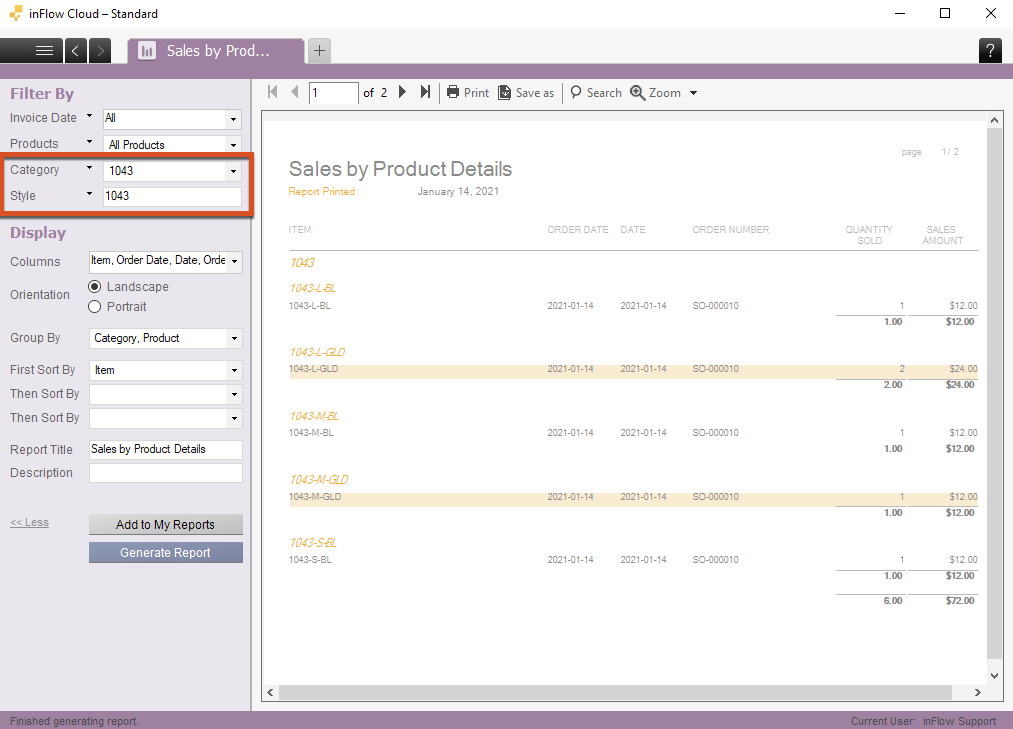Image resolution: width=1013 pixels, height=729 pixels.
Task: Jump to first report page
Action: click(x=273, y=92)
